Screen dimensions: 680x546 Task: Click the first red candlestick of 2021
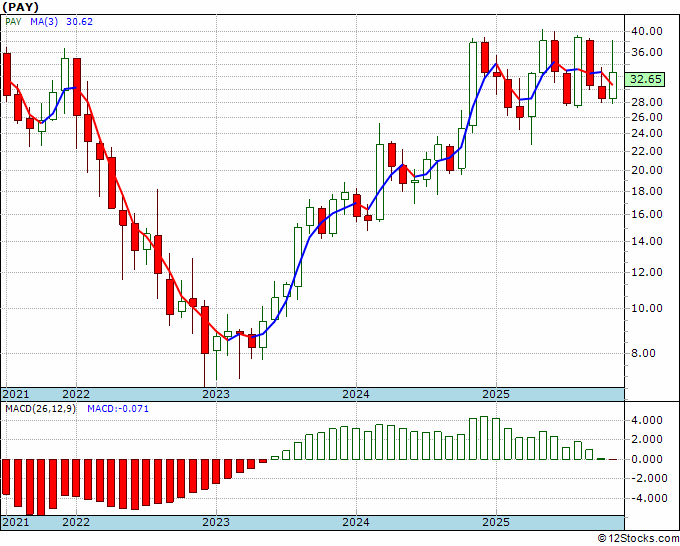[x=7, y=74]
